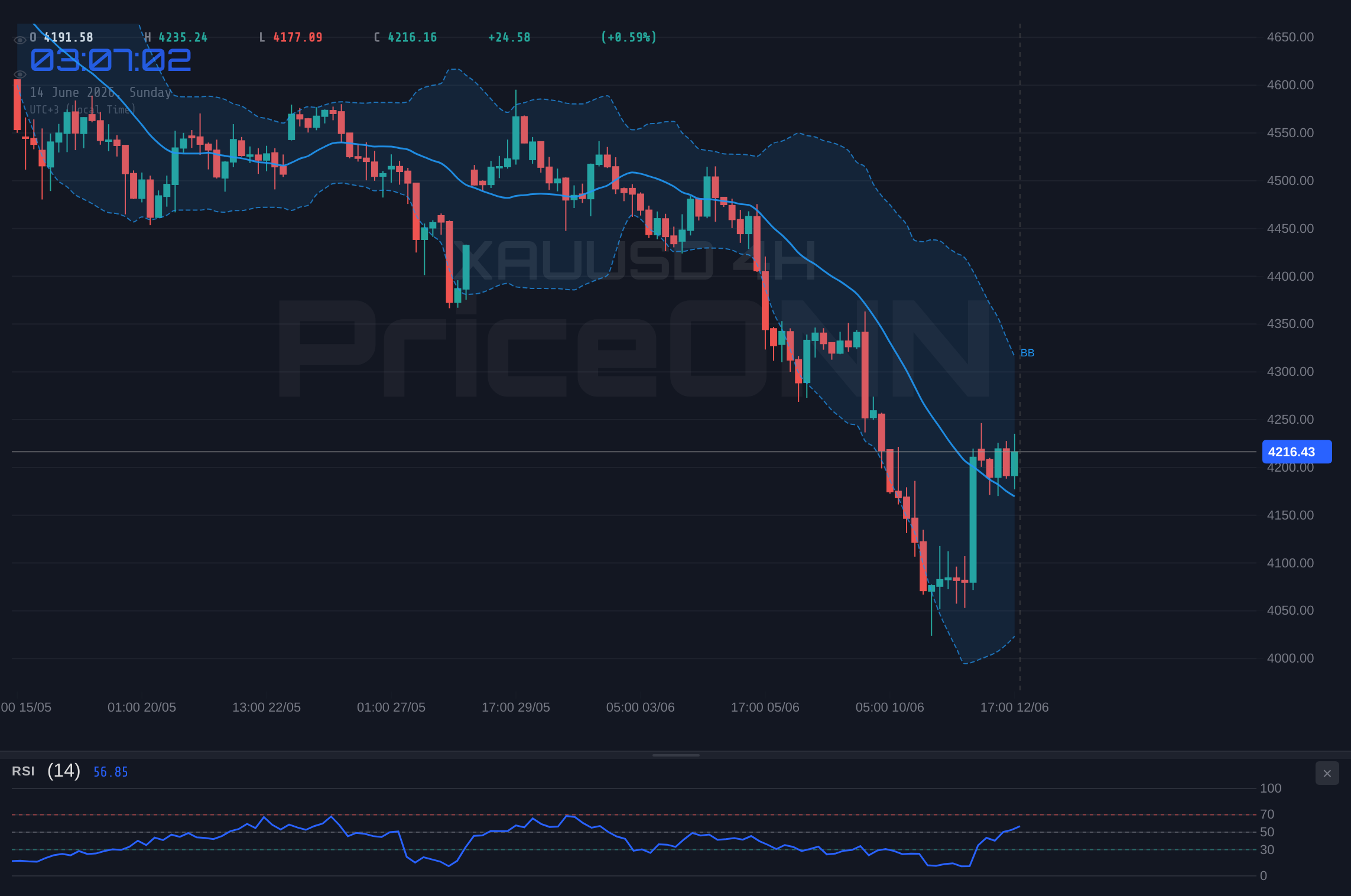Viewport: 1351px width, 896px height.
Task: Click the 4600.00 price axis label
Action: (1290, 85)
